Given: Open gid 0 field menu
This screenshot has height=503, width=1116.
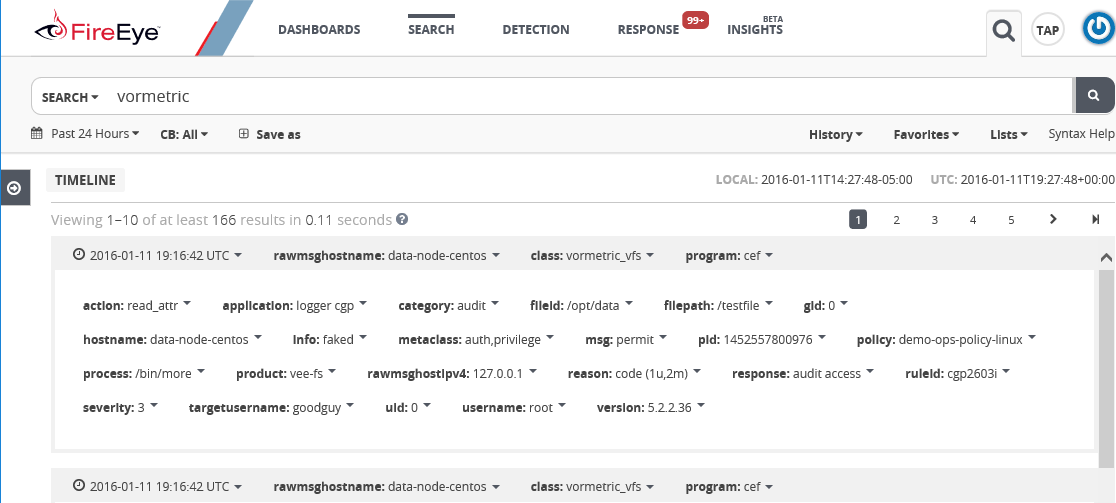Looking at the screenshot, I should (826, 305).
